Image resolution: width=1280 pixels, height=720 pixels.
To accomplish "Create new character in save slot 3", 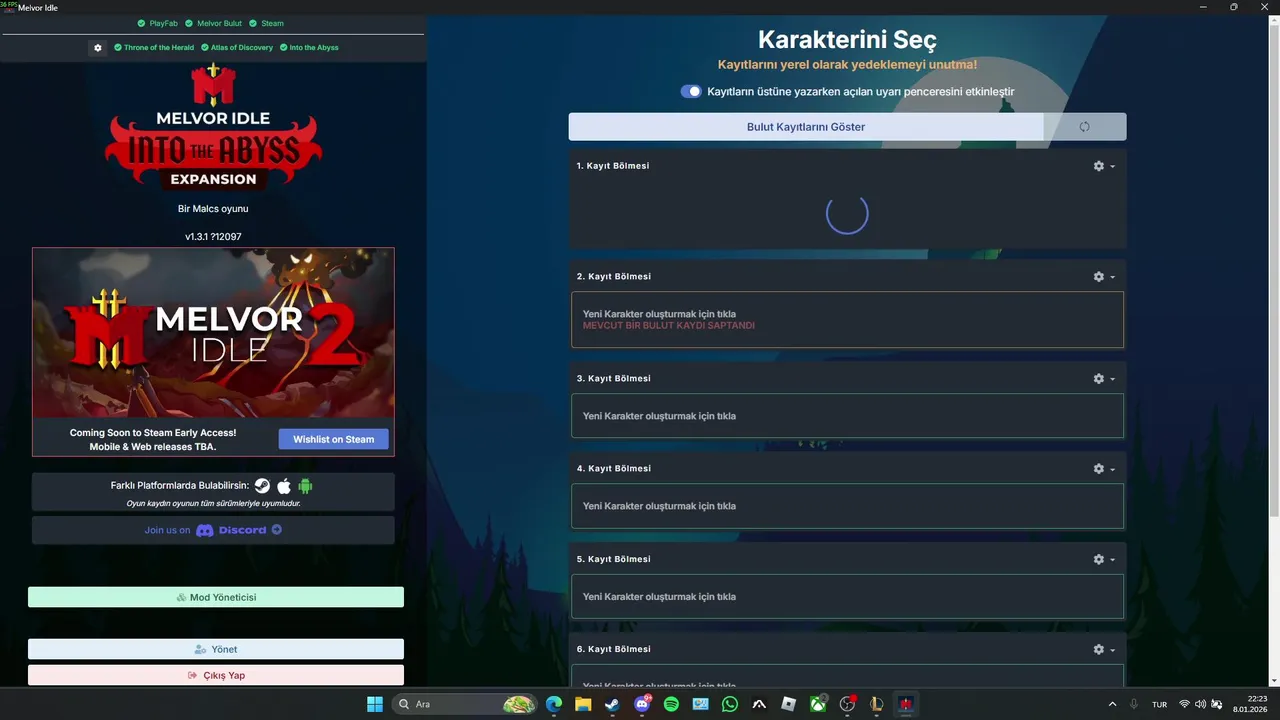I will (847, 416).
